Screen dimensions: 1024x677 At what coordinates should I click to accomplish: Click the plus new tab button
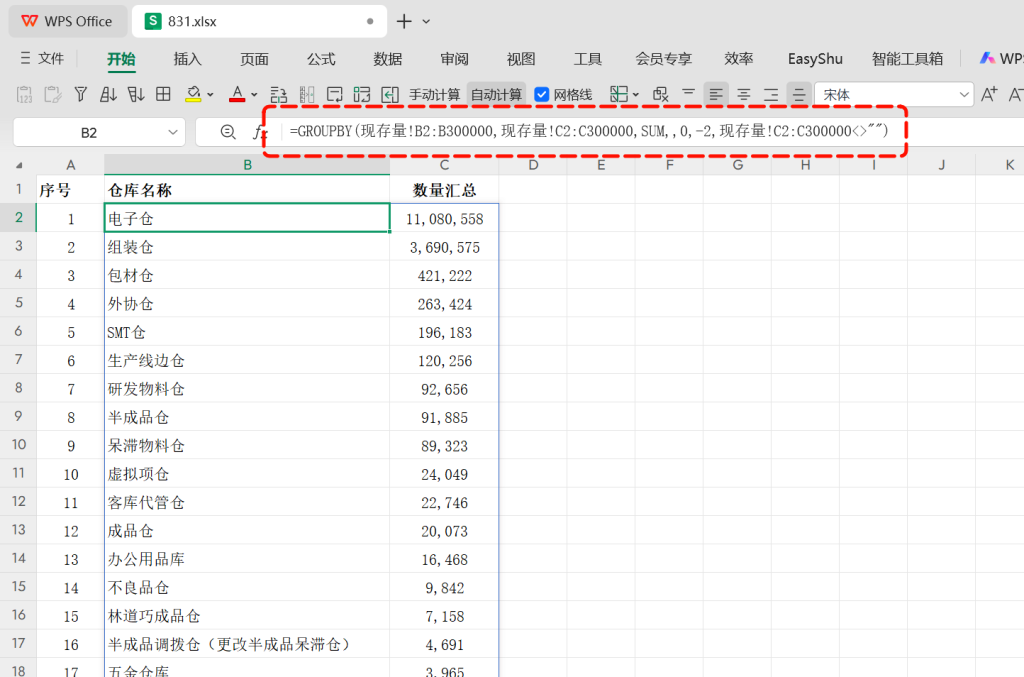coord(404,22)
